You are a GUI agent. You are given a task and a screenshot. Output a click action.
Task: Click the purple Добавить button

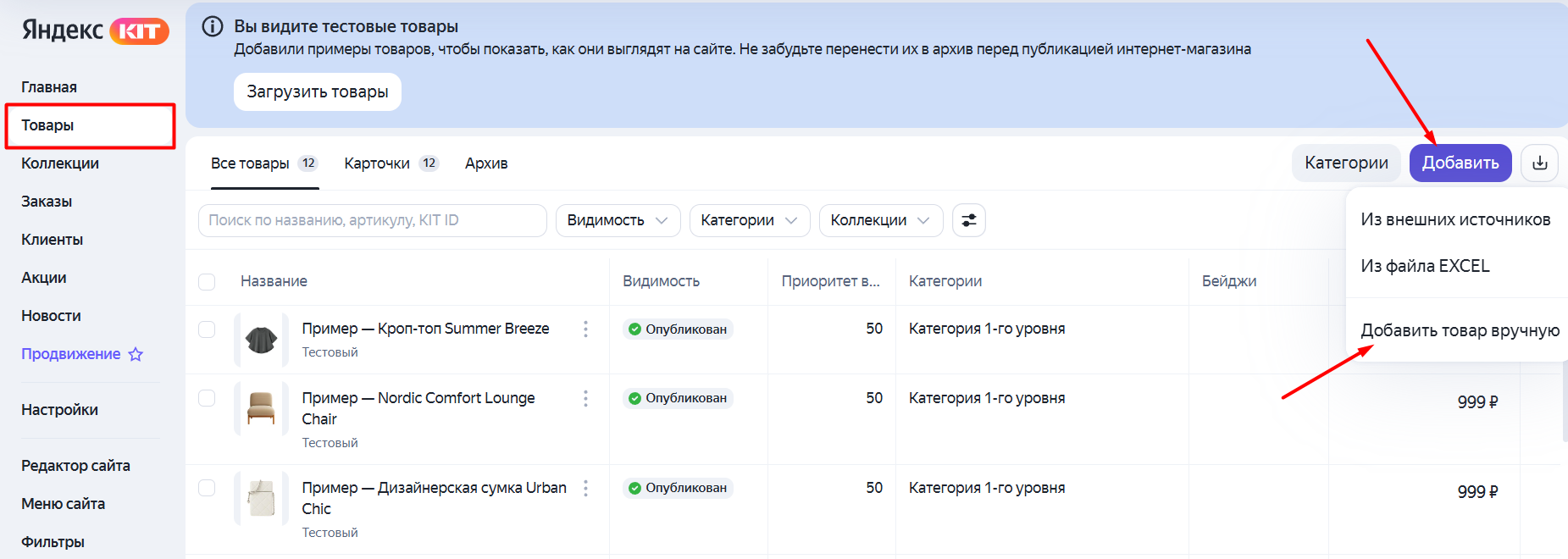click(1460, 163)
